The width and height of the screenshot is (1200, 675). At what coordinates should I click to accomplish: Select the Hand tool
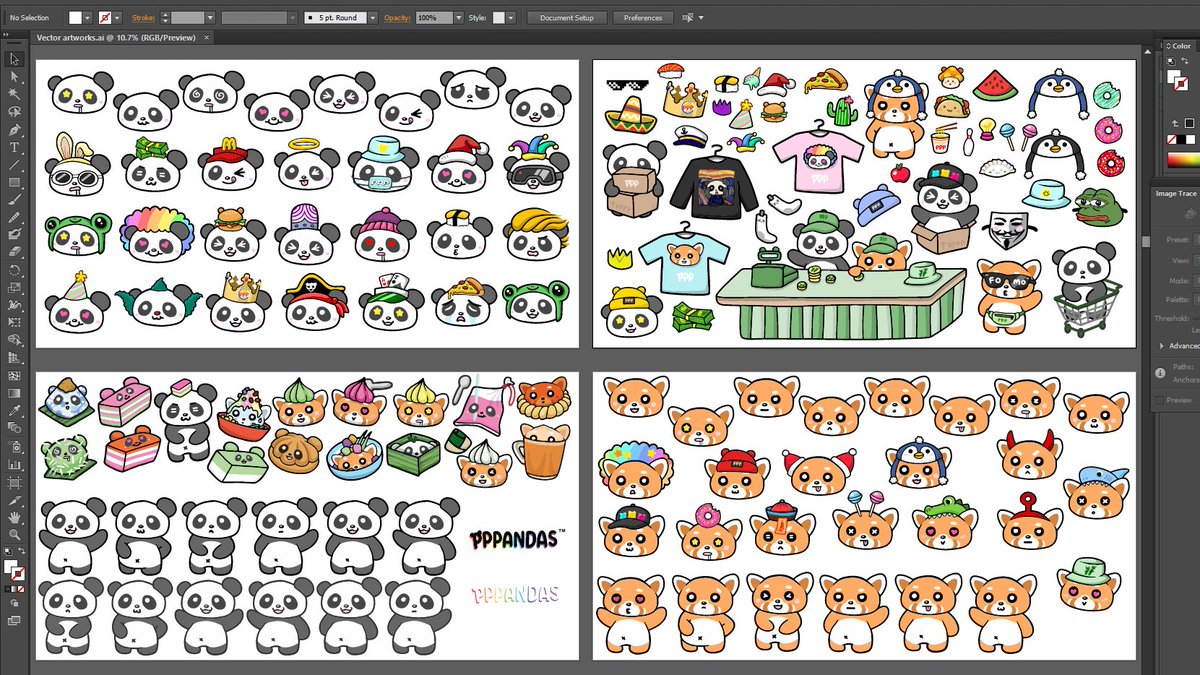click(x=14, y=517)
